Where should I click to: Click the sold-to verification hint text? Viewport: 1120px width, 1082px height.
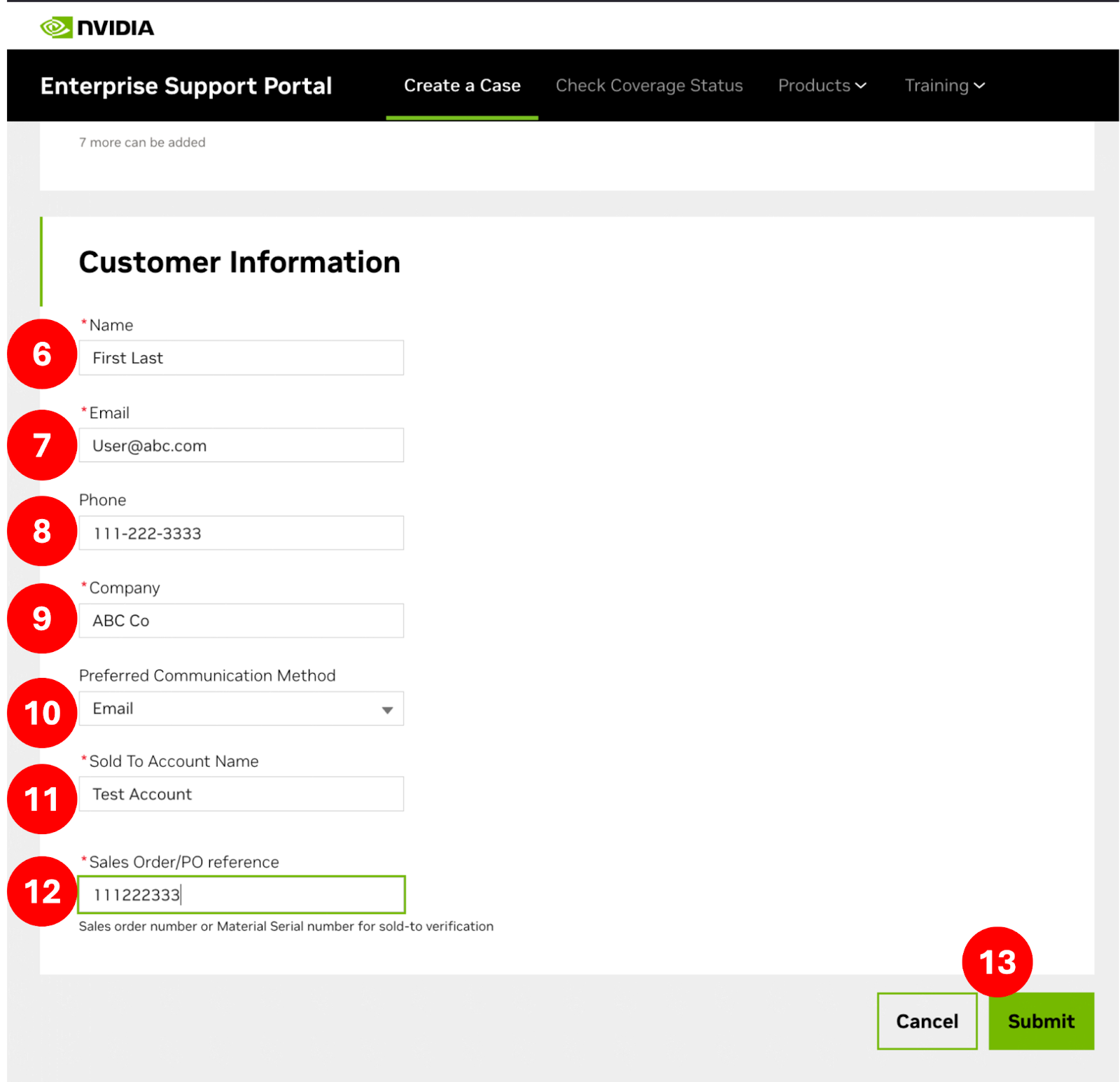click(x=286, y=927)
